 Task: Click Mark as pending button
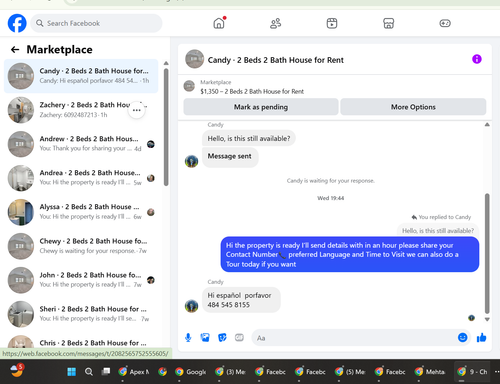click(x=261, y=107)
